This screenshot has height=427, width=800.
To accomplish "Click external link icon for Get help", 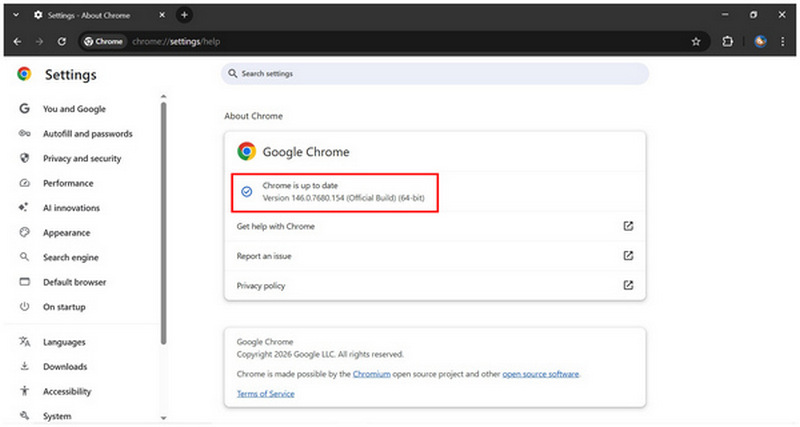I will click(628, 226).
